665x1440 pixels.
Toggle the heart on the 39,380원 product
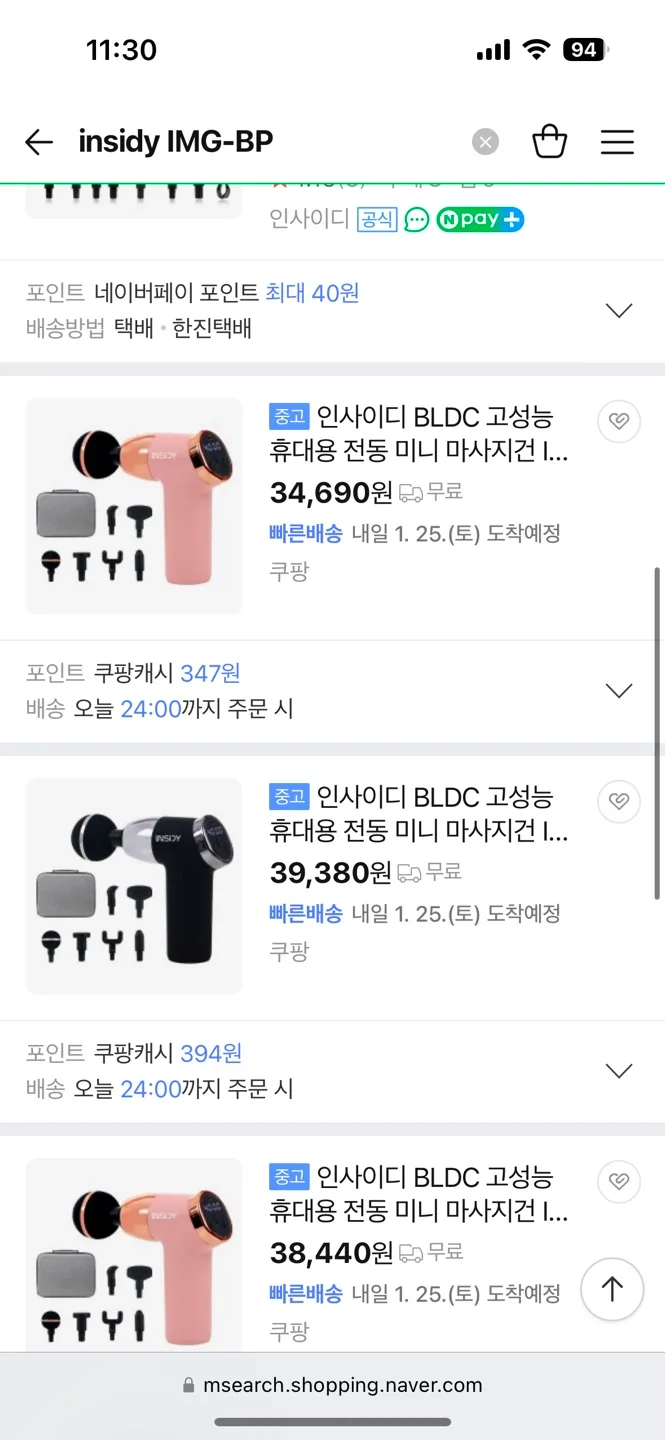click(618, 801)
